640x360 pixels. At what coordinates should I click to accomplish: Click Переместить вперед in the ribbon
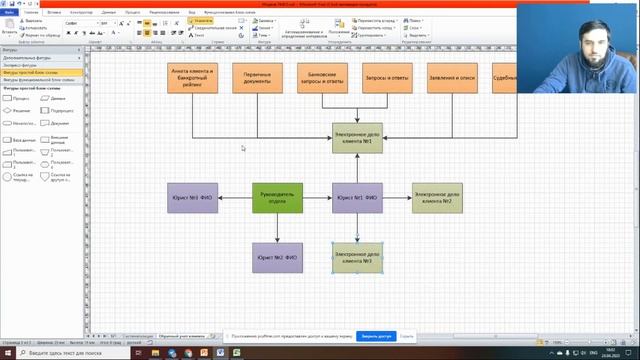tap(374, 20)
